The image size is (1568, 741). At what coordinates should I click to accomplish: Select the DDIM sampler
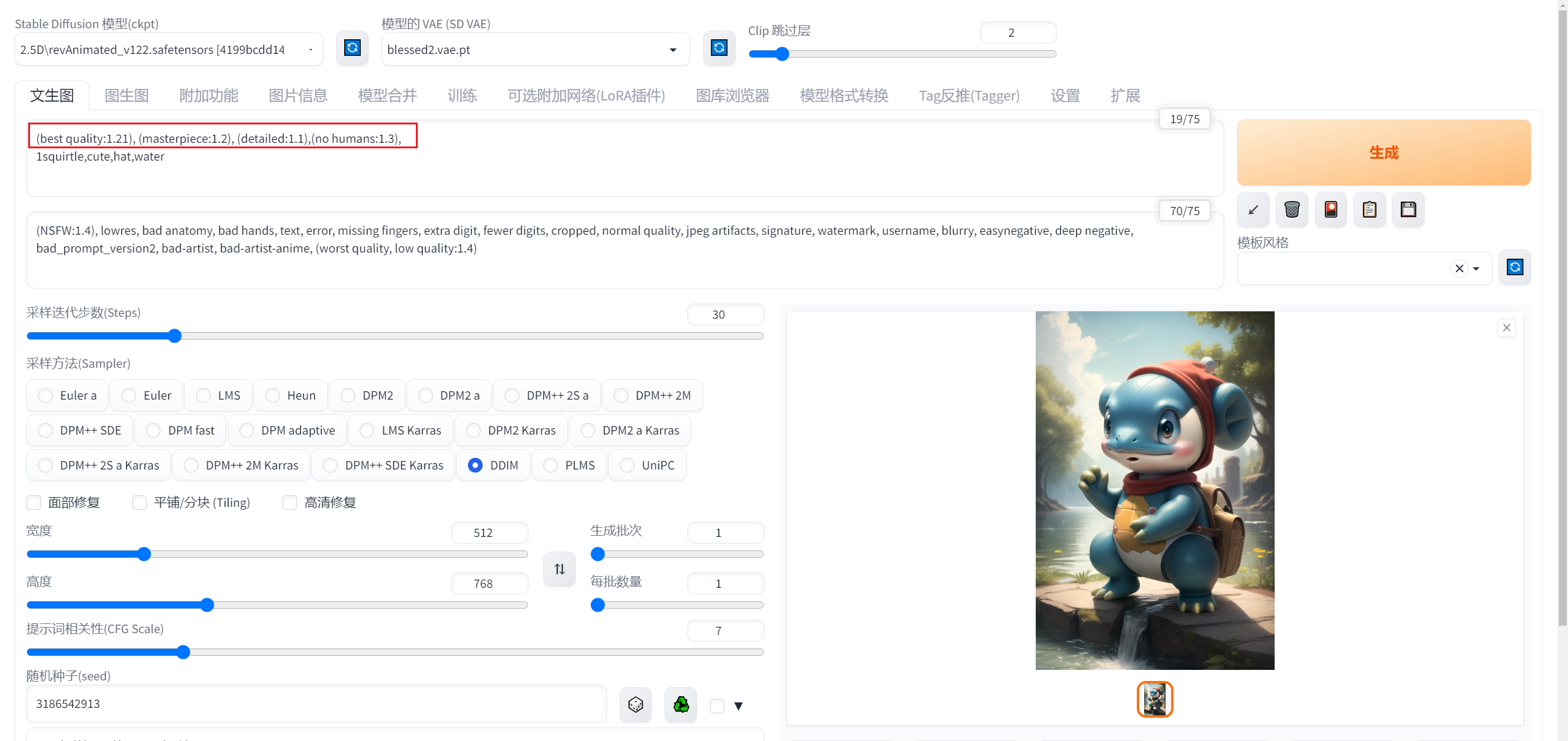493,465
